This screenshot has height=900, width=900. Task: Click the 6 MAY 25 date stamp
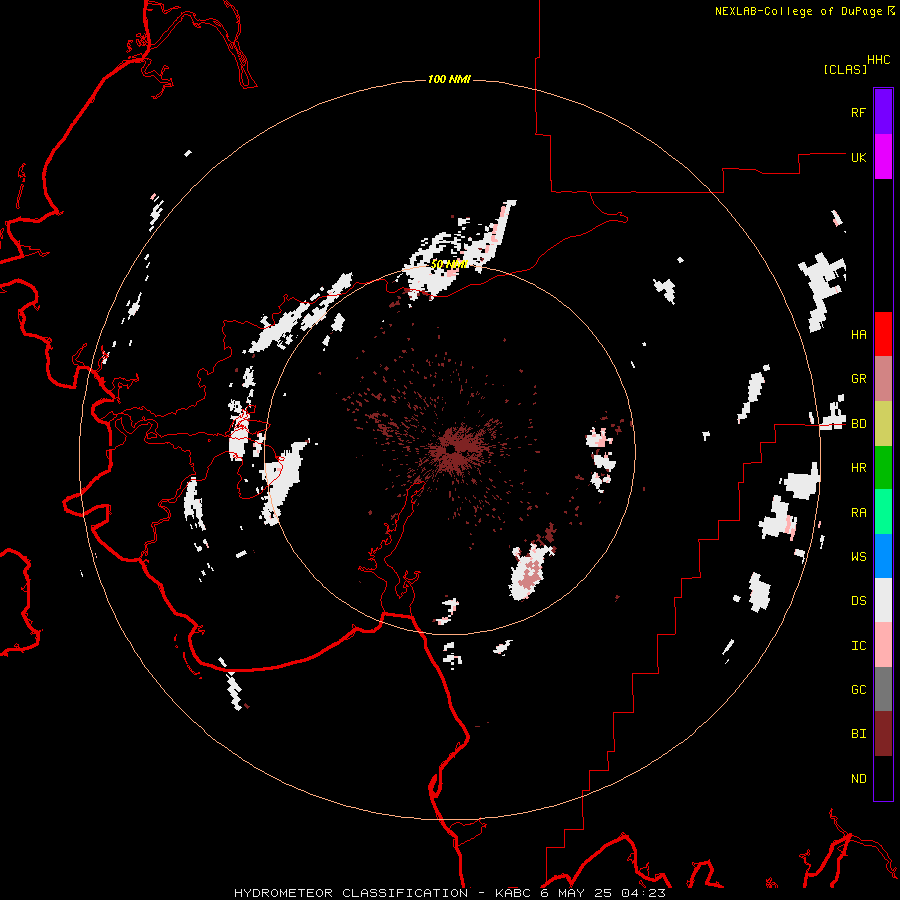pyautogui.click(x=576, y=893)
